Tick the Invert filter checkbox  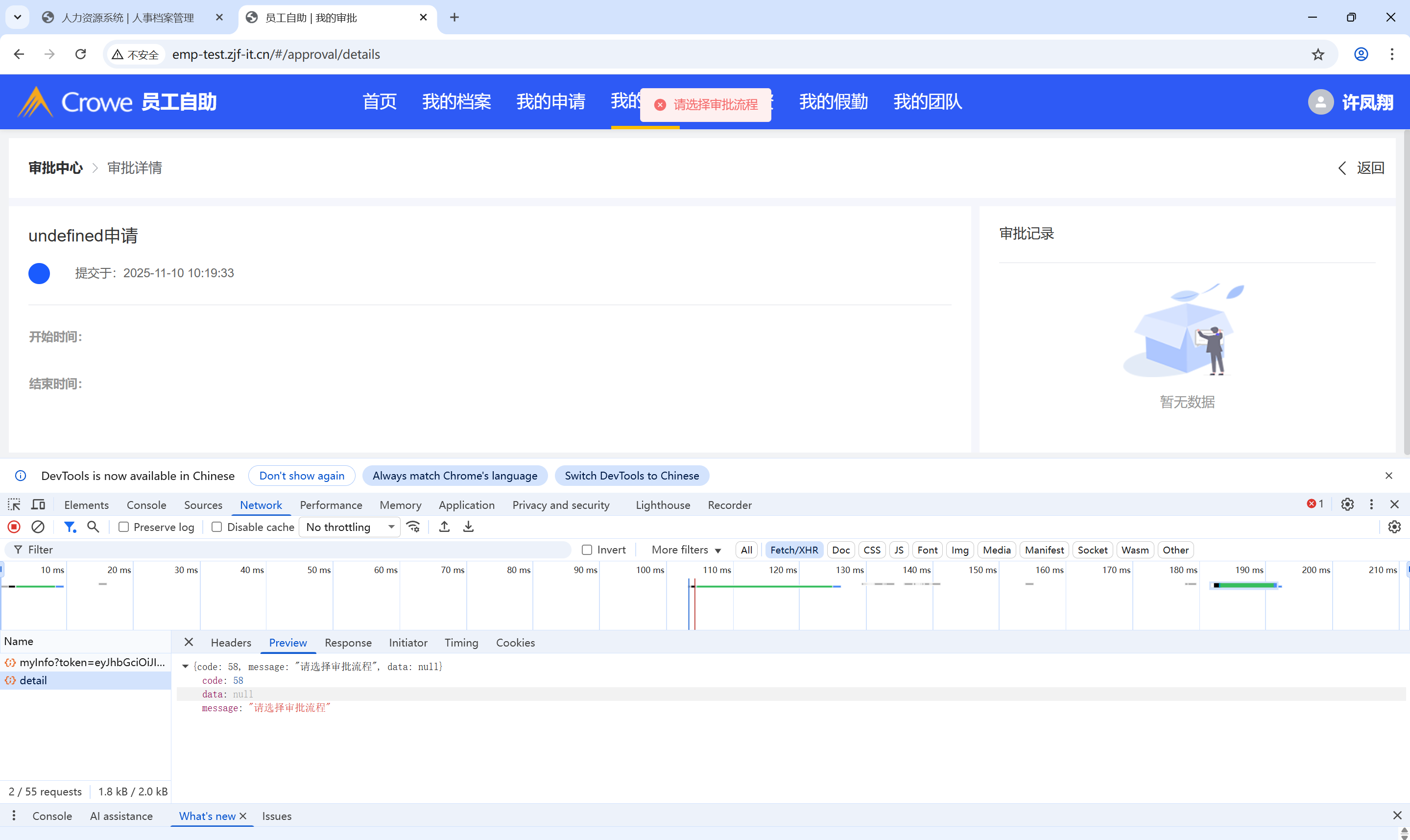[x=587, y=550]
